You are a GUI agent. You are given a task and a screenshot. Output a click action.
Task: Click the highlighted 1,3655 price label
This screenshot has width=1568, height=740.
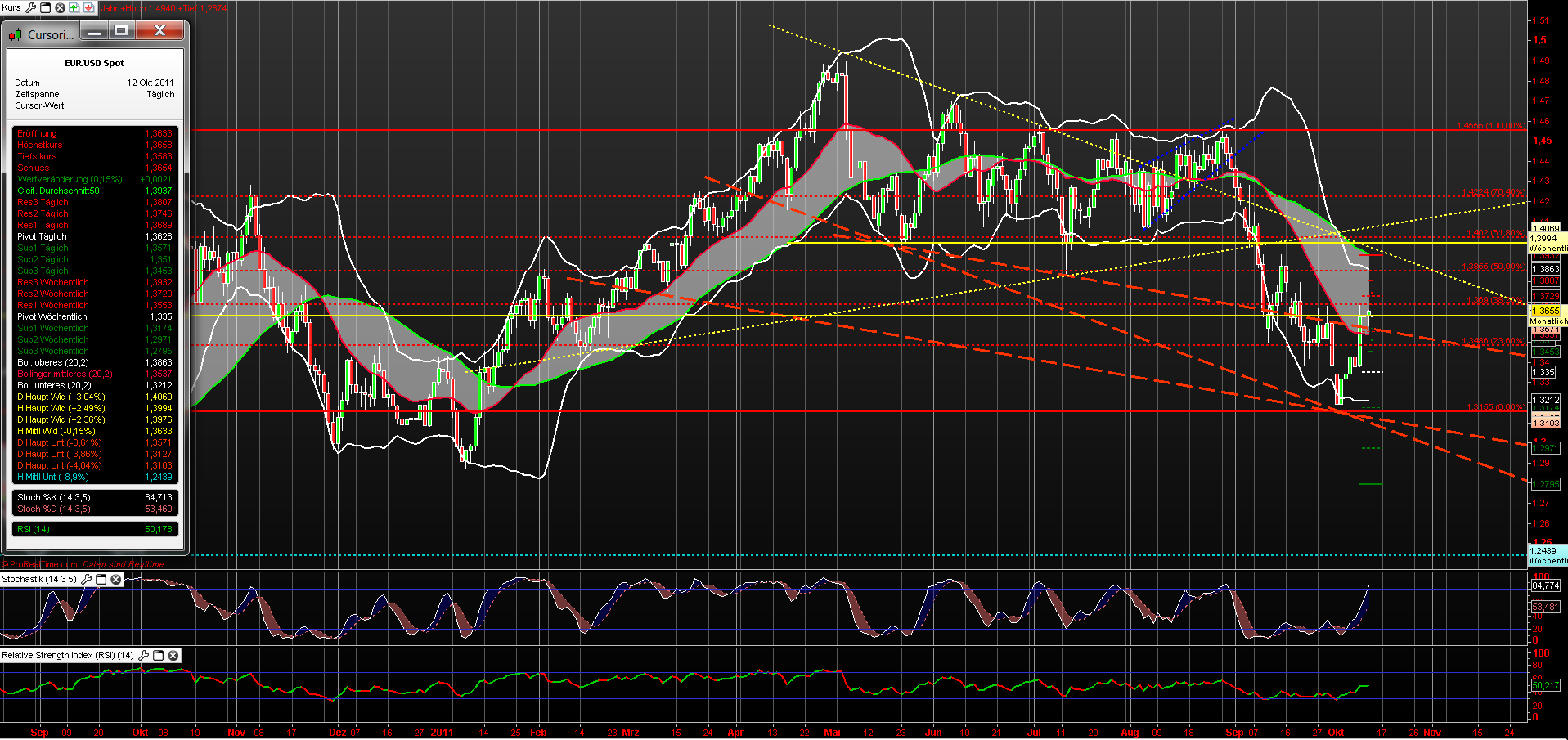click(1546, 311)
